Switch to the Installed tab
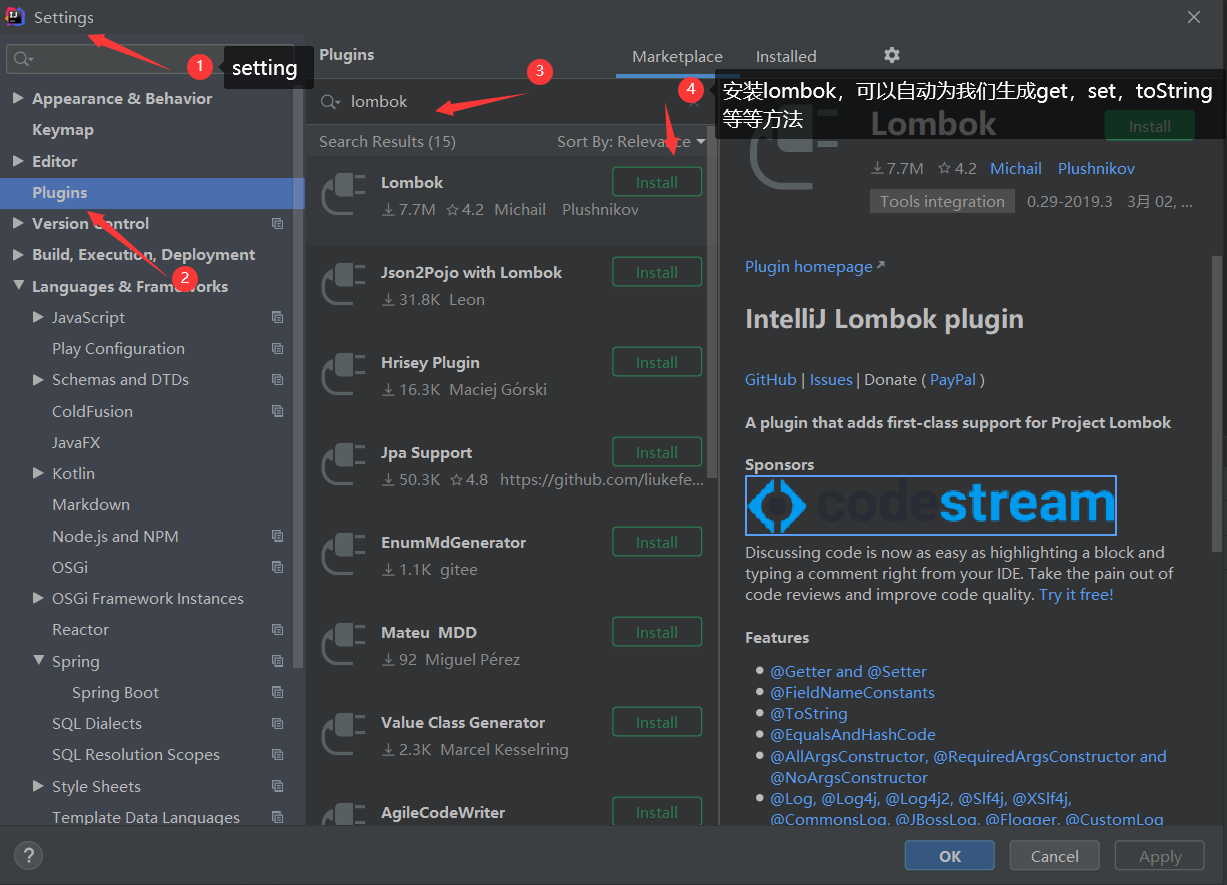The image size is (1227, 885). click(x=786, y=57)
